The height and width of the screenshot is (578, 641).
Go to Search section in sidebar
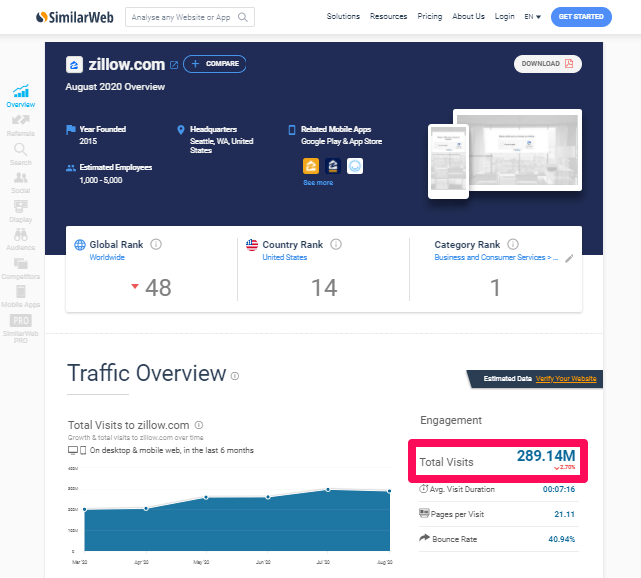click(x=20, y=154)
